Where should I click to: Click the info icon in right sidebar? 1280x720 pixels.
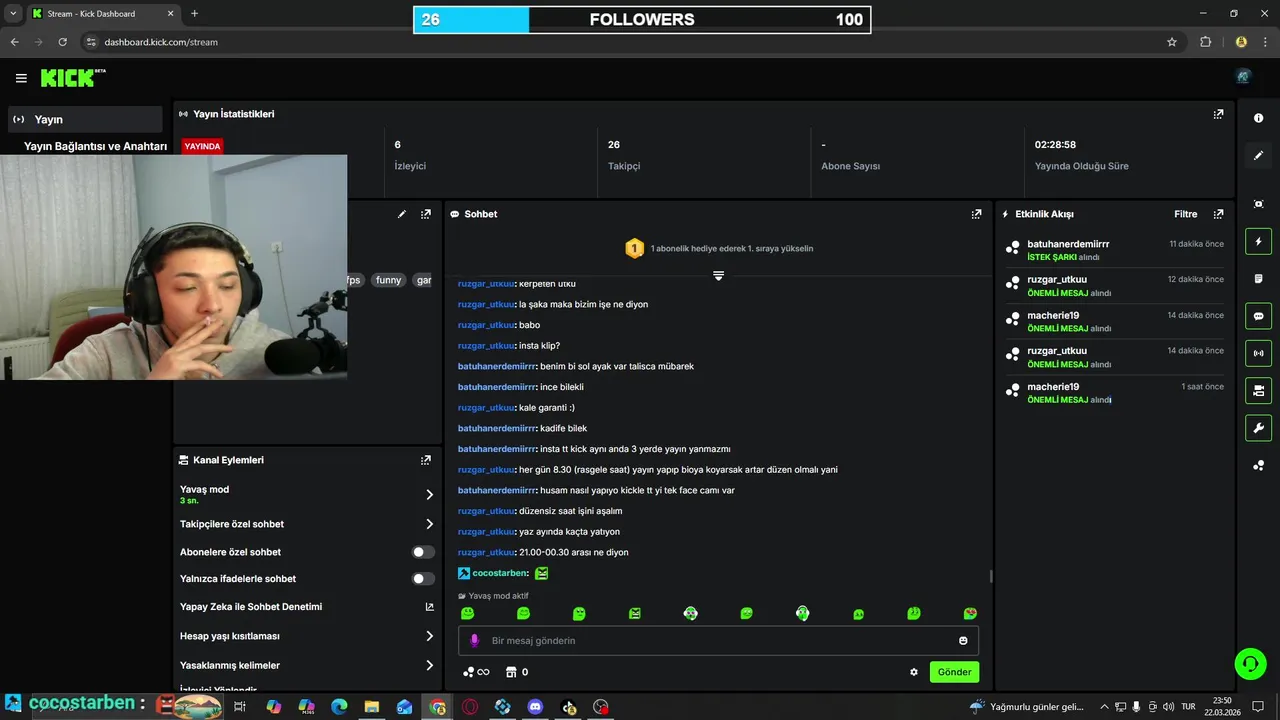[1258, 118]
